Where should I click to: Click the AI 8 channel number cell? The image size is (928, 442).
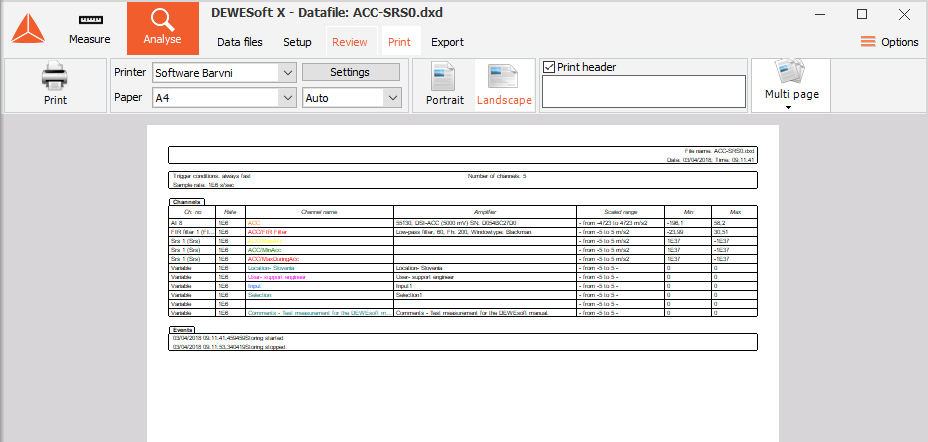[192, 223]
